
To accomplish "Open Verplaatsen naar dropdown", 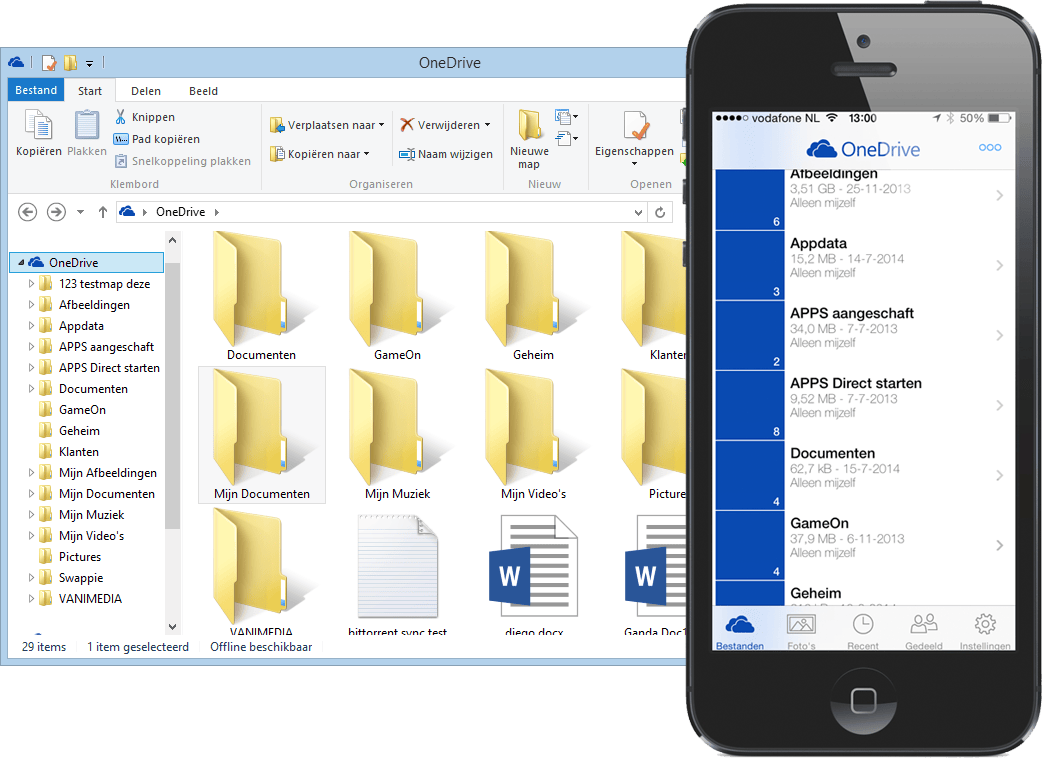I will click(327, 125).
